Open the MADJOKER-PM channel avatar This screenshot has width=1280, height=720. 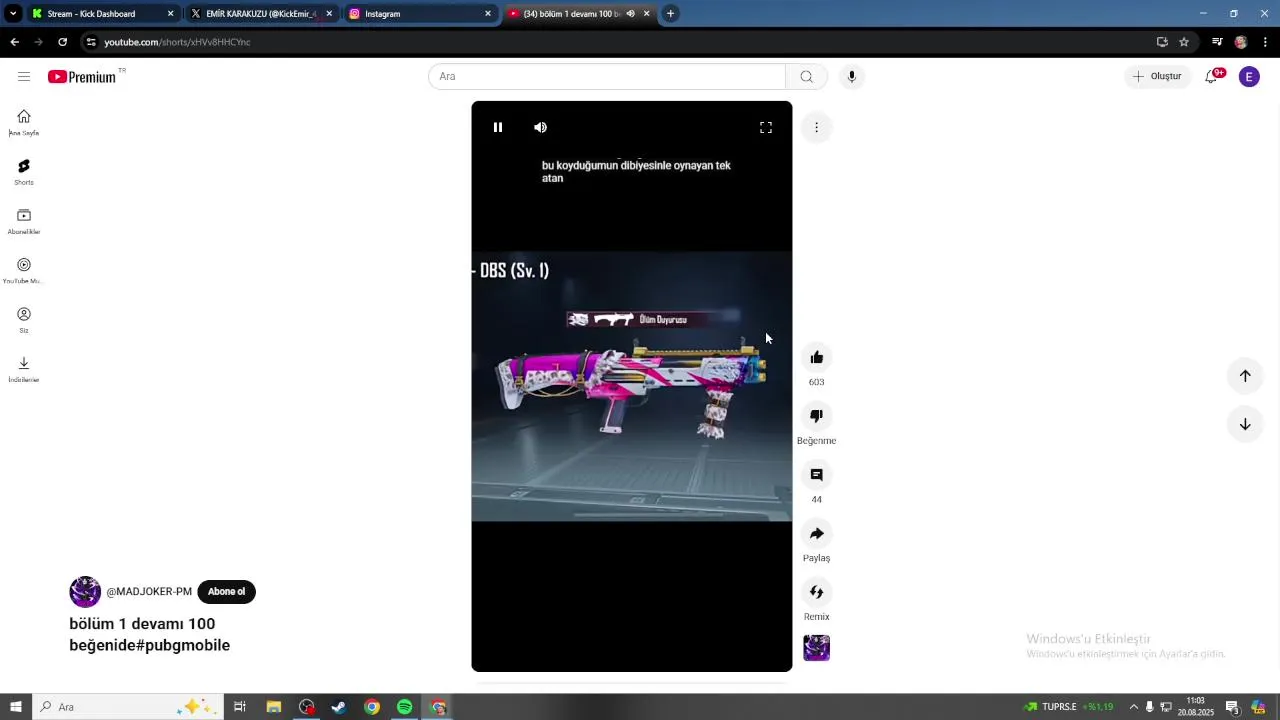tap(85, 591)
